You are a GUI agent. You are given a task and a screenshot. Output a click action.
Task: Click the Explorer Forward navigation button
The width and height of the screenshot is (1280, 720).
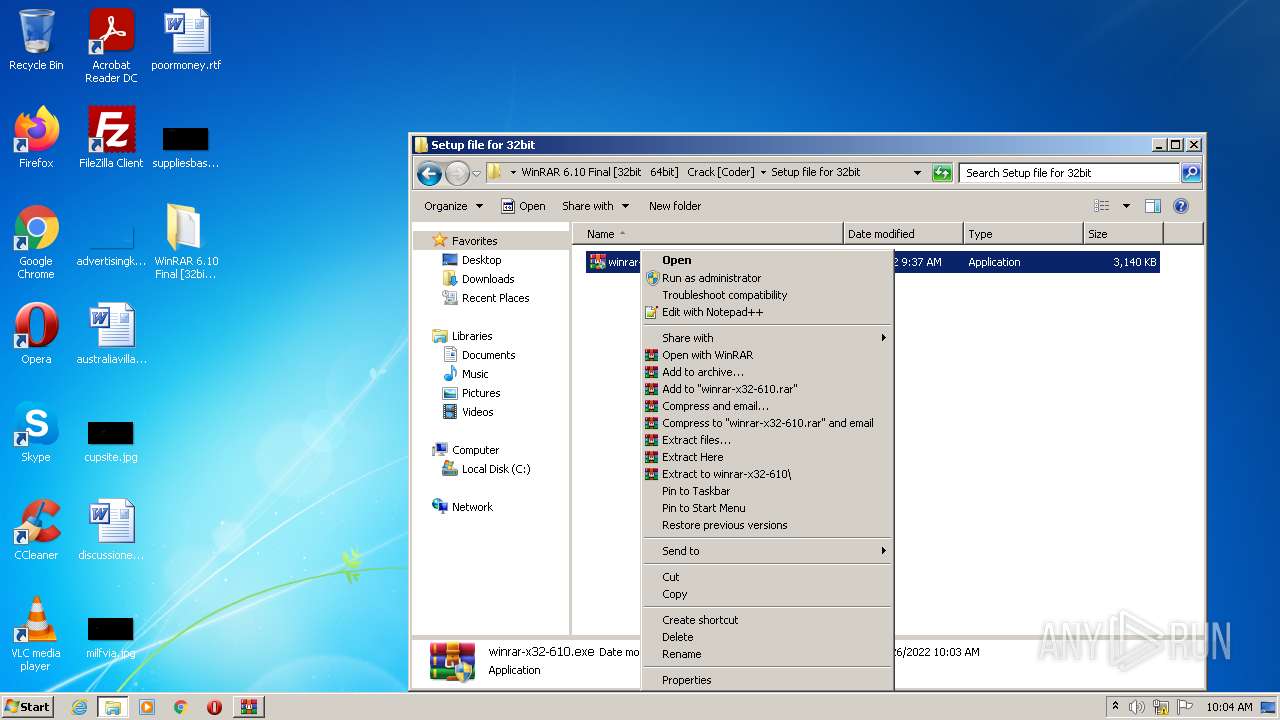click(x=457, y=173)
